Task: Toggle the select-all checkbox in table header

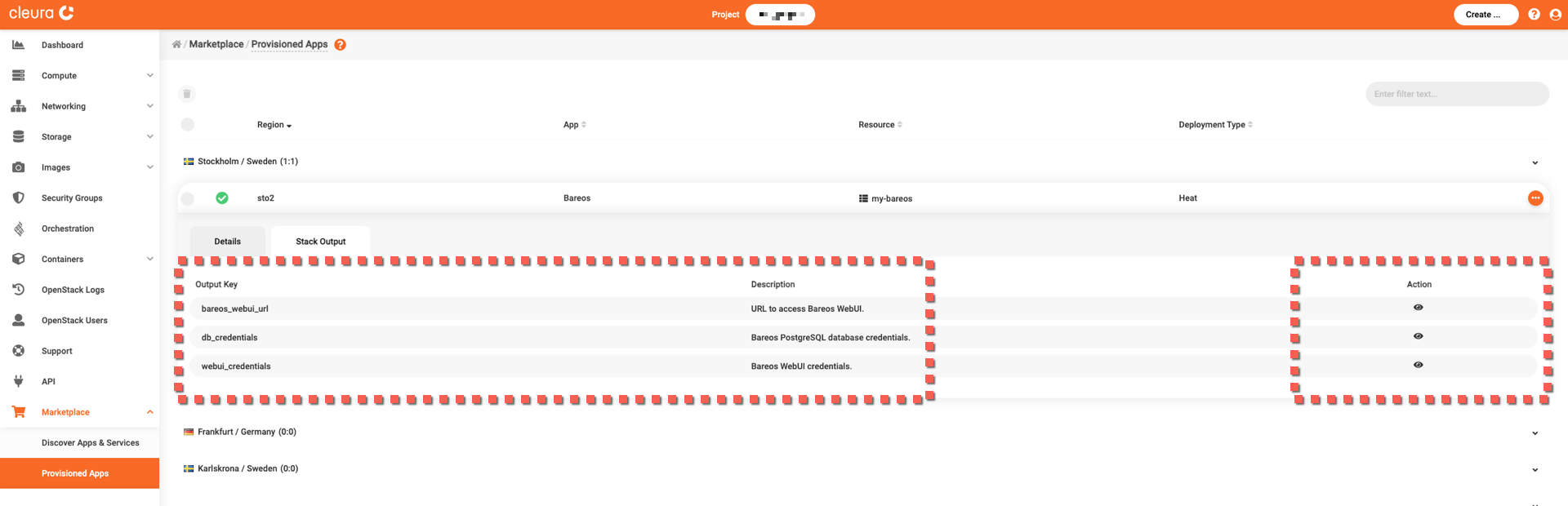Action: tap(188, 125)
